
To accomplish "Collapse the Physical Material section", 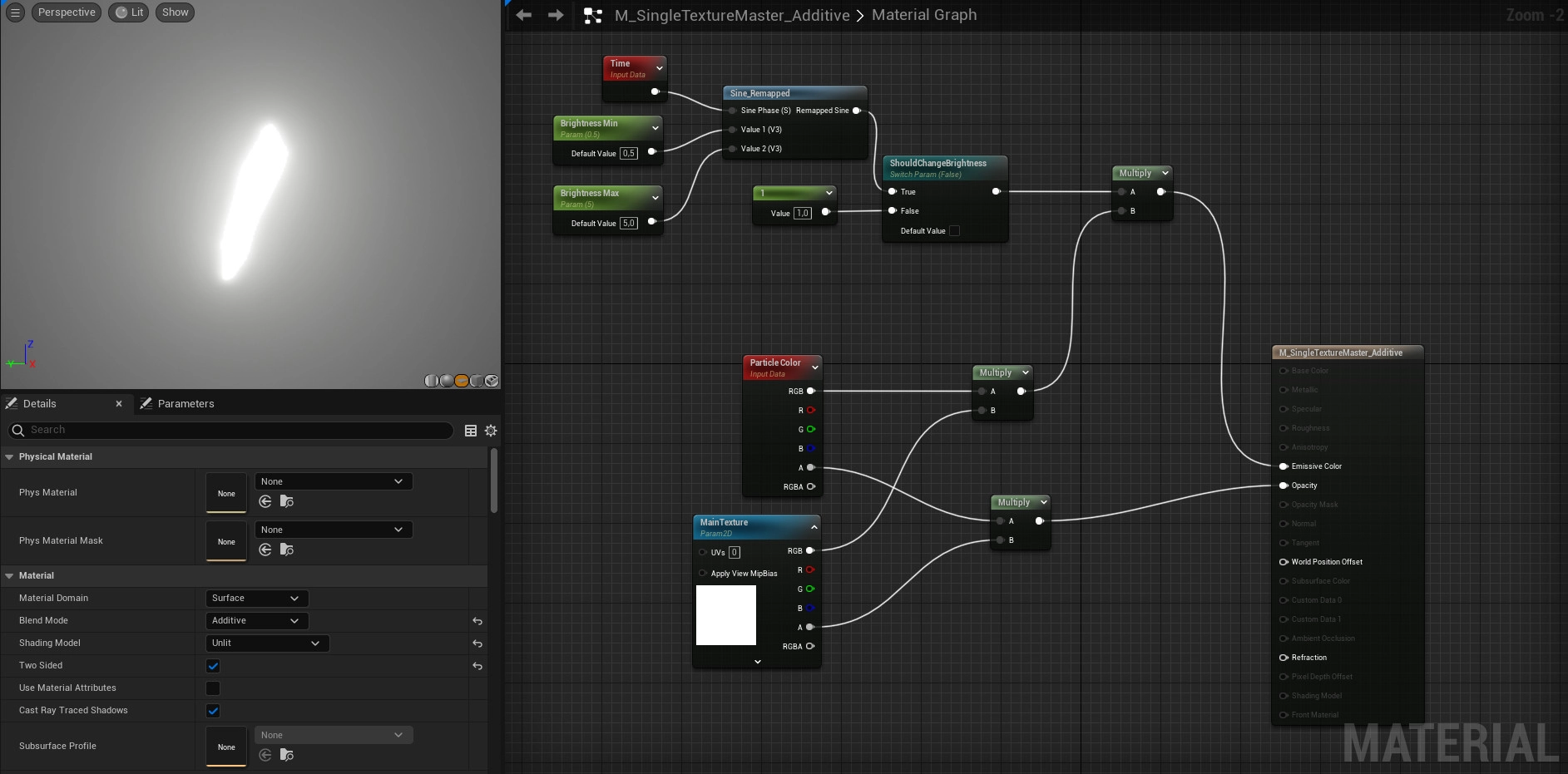I will pos(10,457).
